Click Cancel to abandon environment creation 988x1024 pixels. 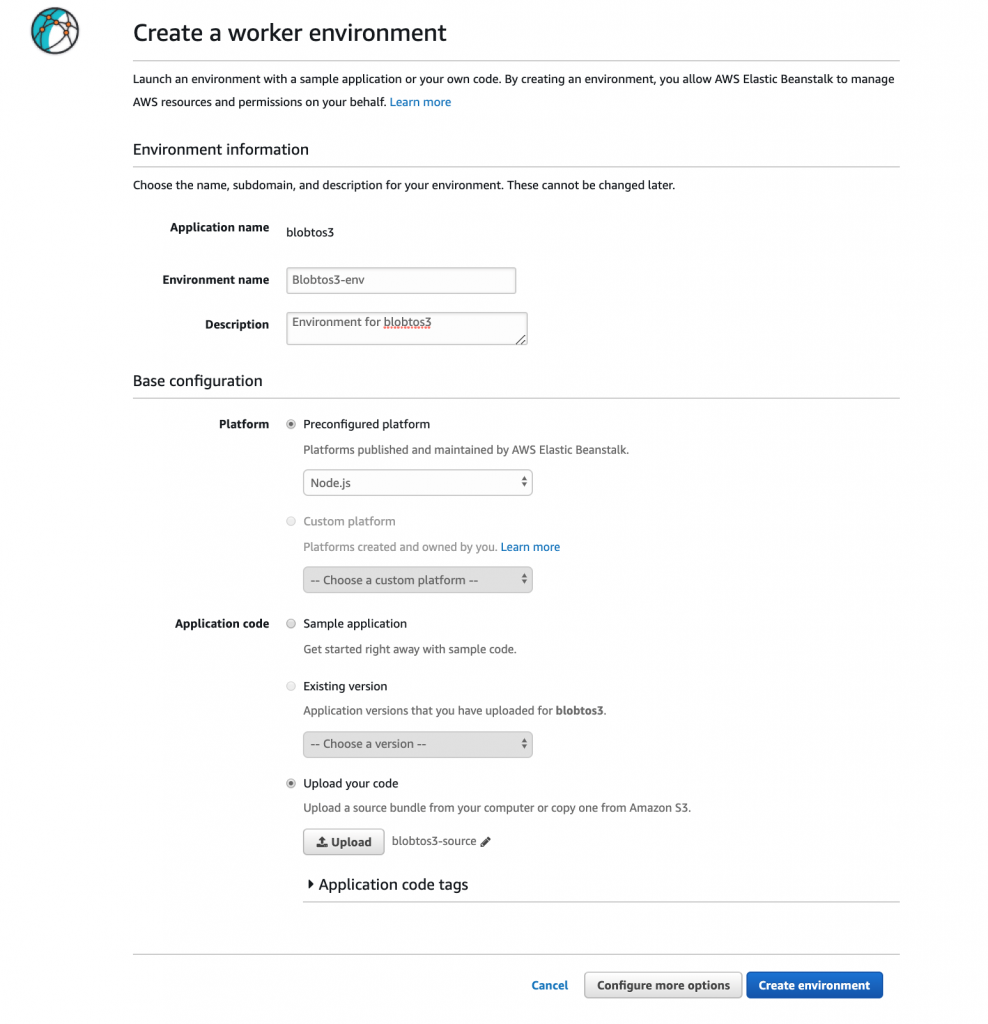click(549, 985)
